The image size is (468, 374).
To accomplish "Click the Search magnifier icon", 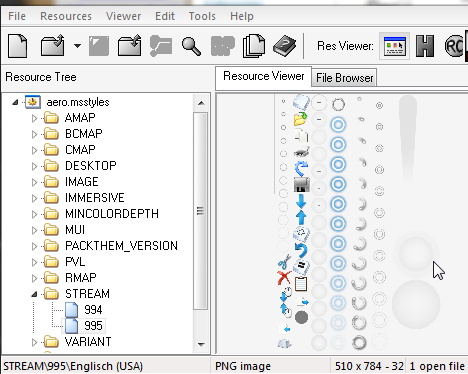I will (191, 46).
